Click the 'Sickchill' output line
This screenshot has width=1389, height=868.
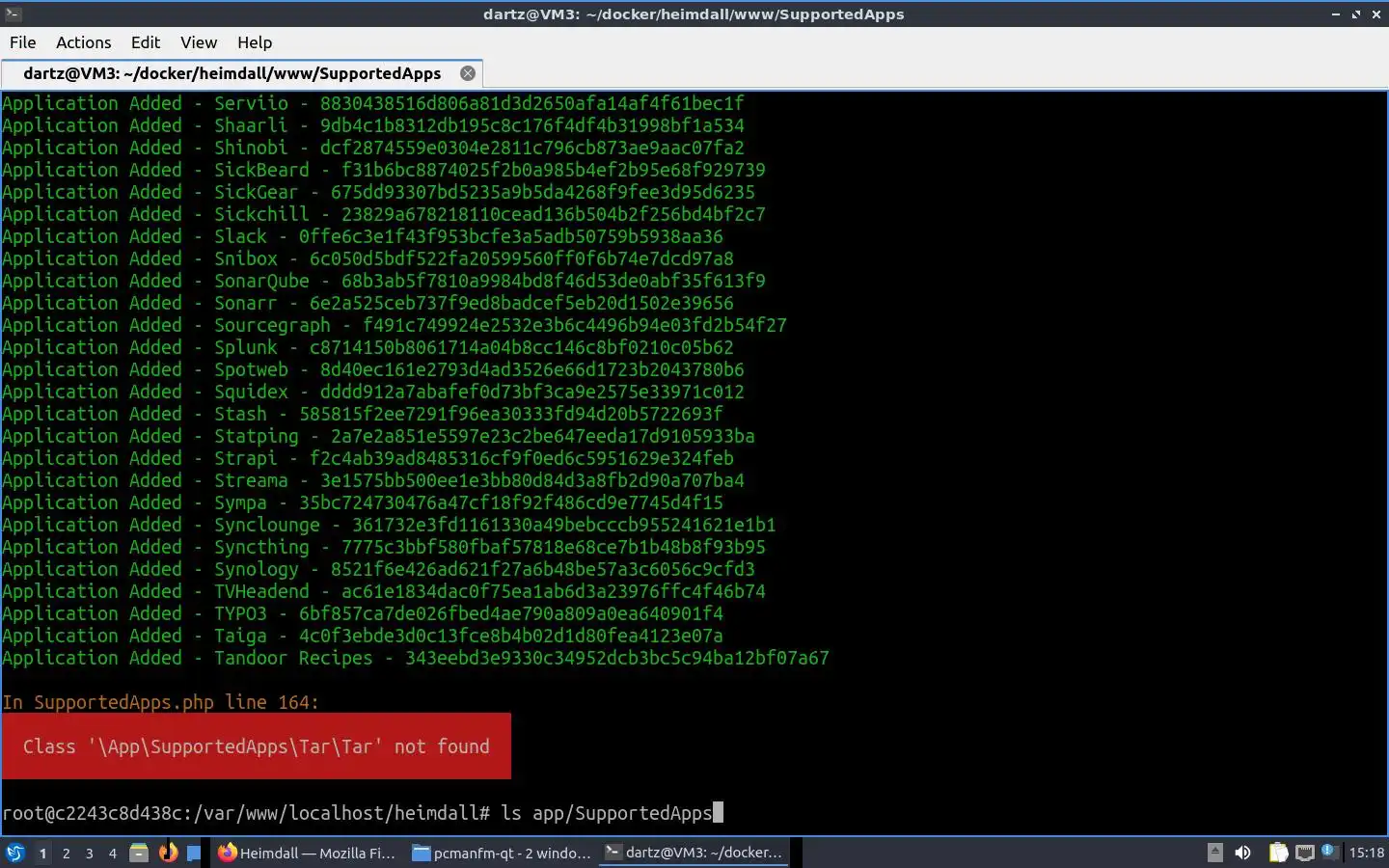tap(384, 214)
